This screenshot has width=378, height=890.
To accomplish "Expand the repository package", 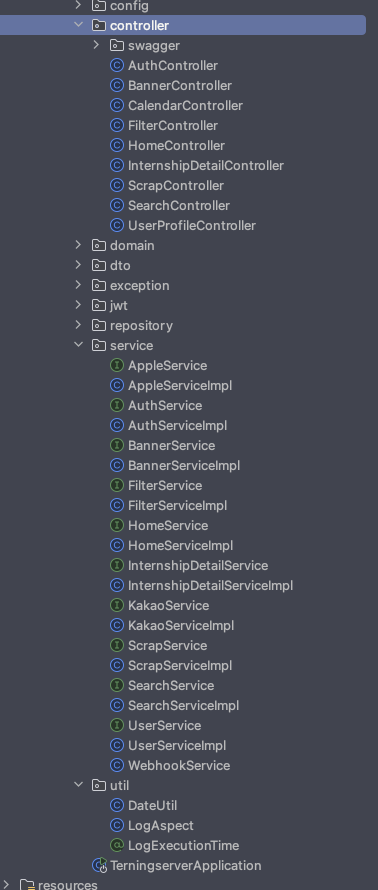I will click(78, 325).
